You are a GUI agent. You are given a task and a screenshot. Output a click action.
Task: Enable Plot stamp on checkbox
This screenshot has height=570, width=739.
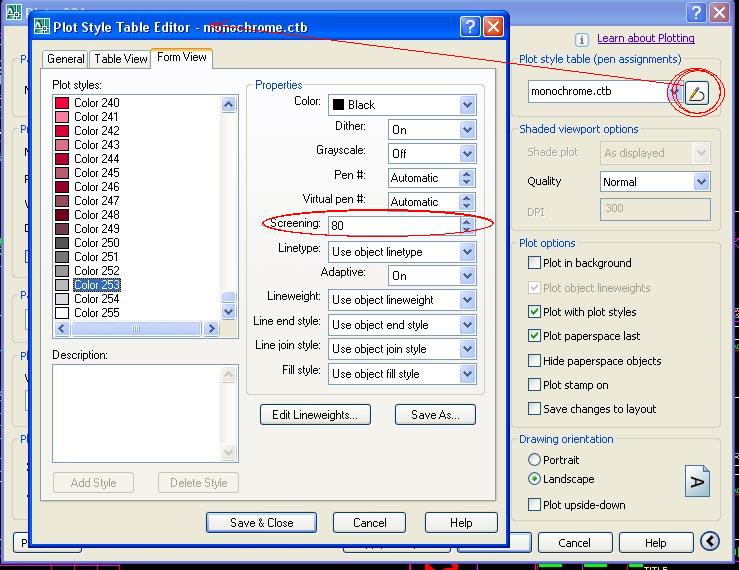(x=534, y=385)
